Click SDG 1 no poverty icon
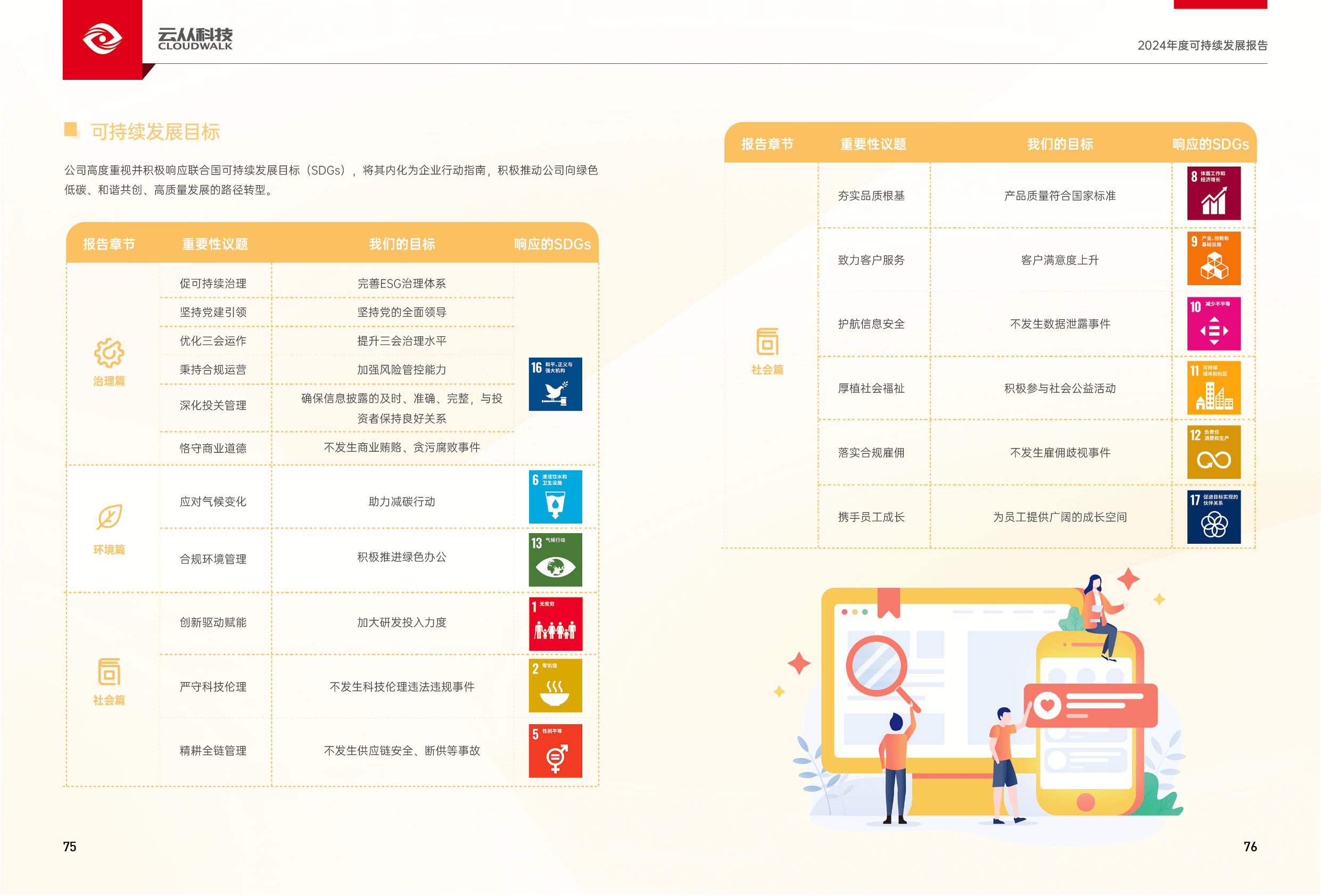This screenshot has height=896, width=1321. pyautogui.click(x=555, y=623)
